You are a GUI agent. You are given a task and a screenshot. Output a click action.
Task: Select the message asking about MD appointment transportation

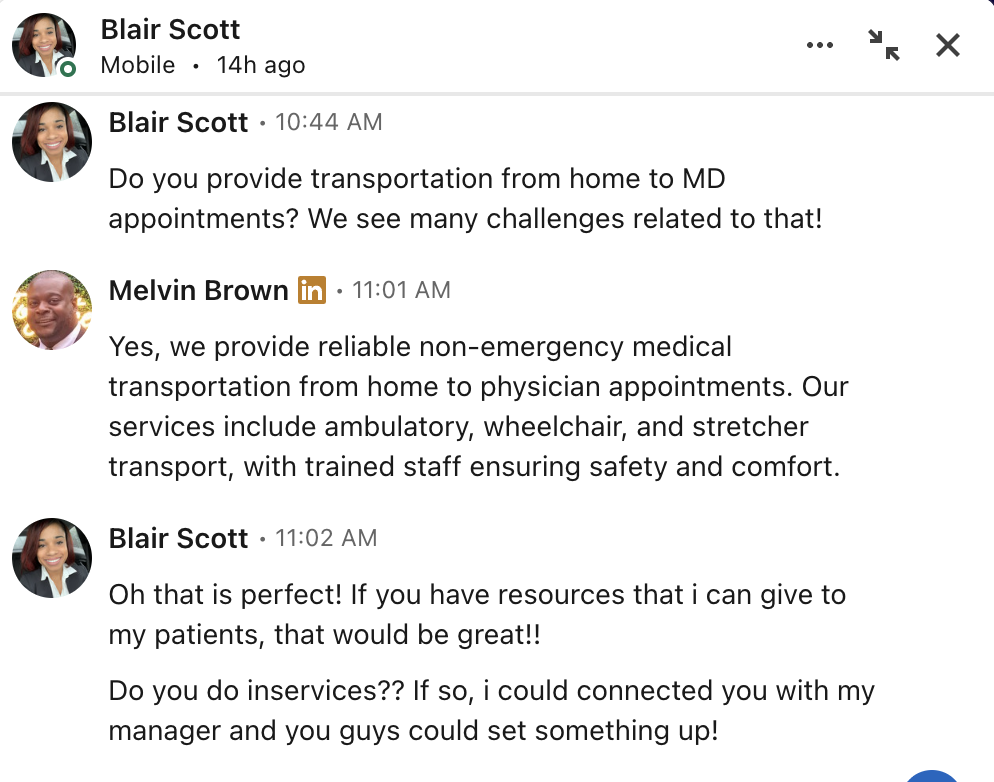pos(465,199)
